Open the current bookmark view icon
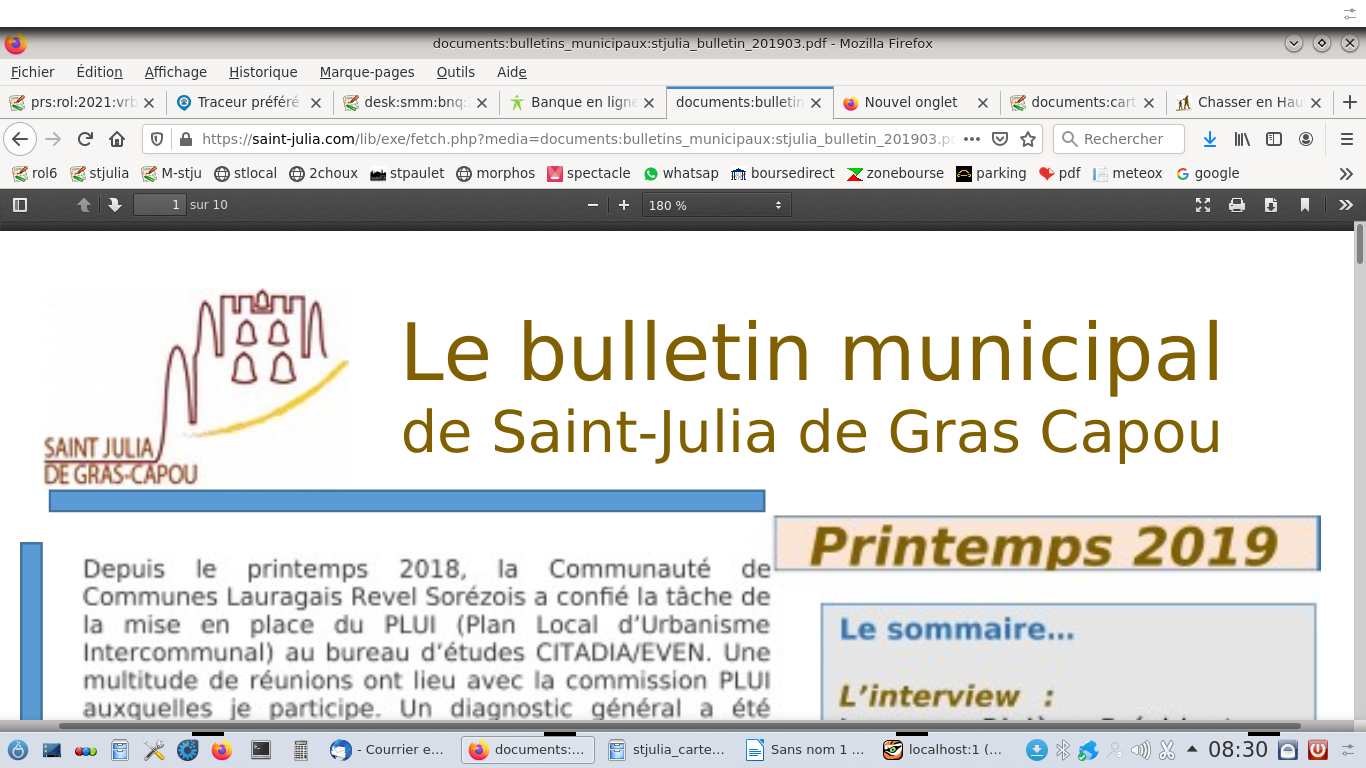This screenshot has width=1366, height=768. point(1304,205)
